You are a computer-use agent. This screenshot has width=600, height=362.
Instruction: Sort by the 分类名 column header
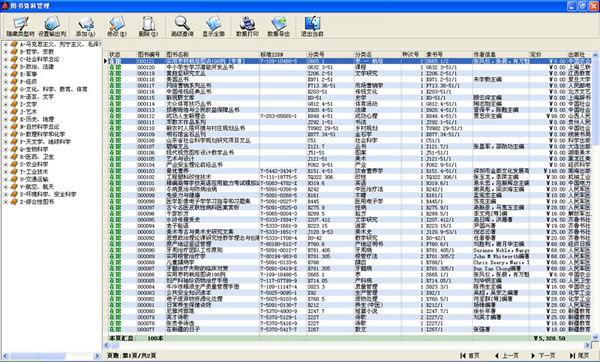(x=377, y=54)
